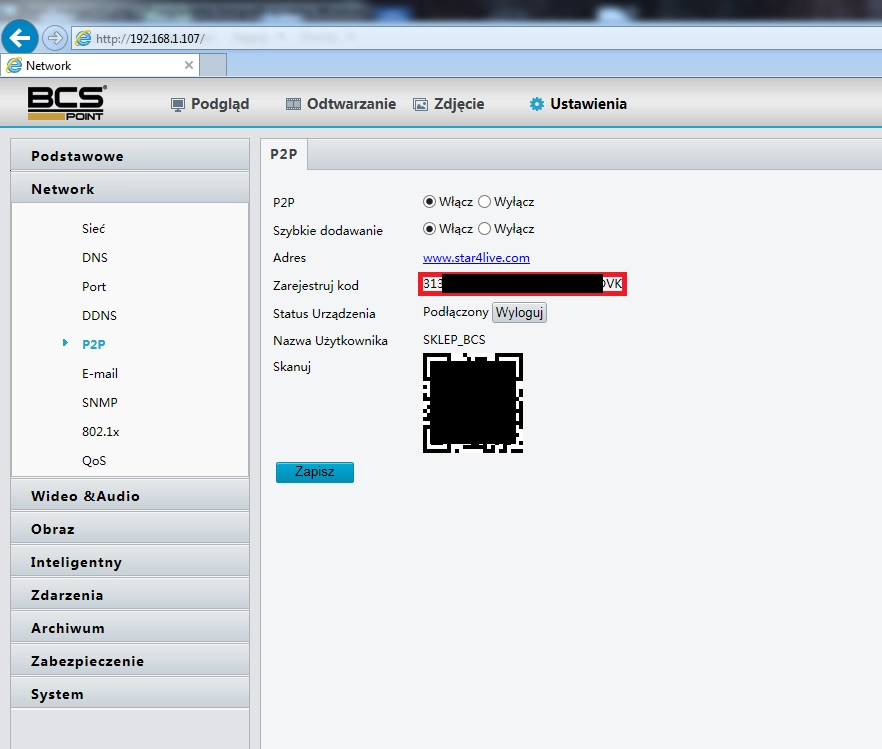Expand the Podstawowe section
This screenshot has height=749, width=882.
coord(130,156)
